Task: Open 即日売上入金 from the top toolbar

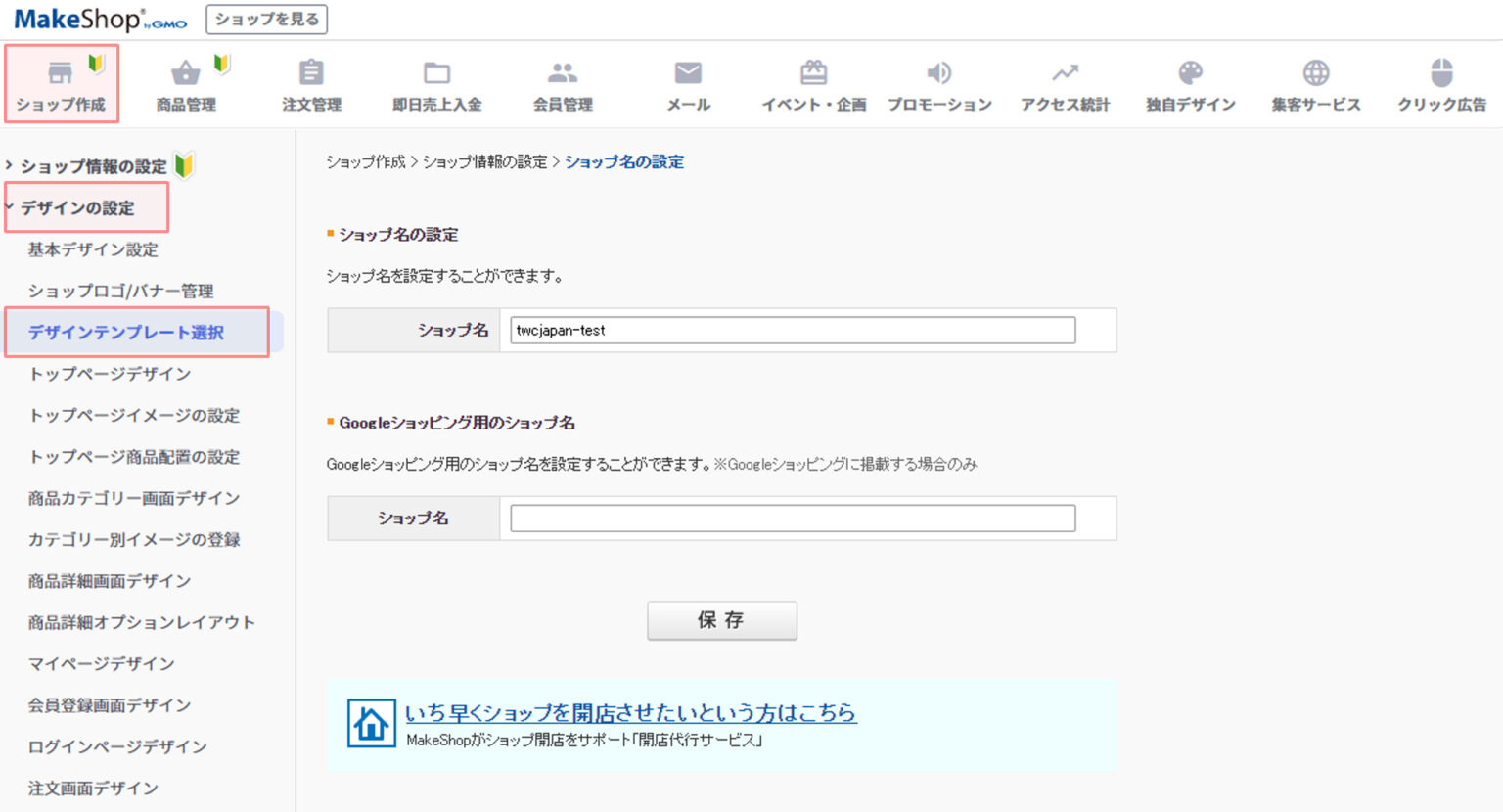Action: tap(436, 83)
